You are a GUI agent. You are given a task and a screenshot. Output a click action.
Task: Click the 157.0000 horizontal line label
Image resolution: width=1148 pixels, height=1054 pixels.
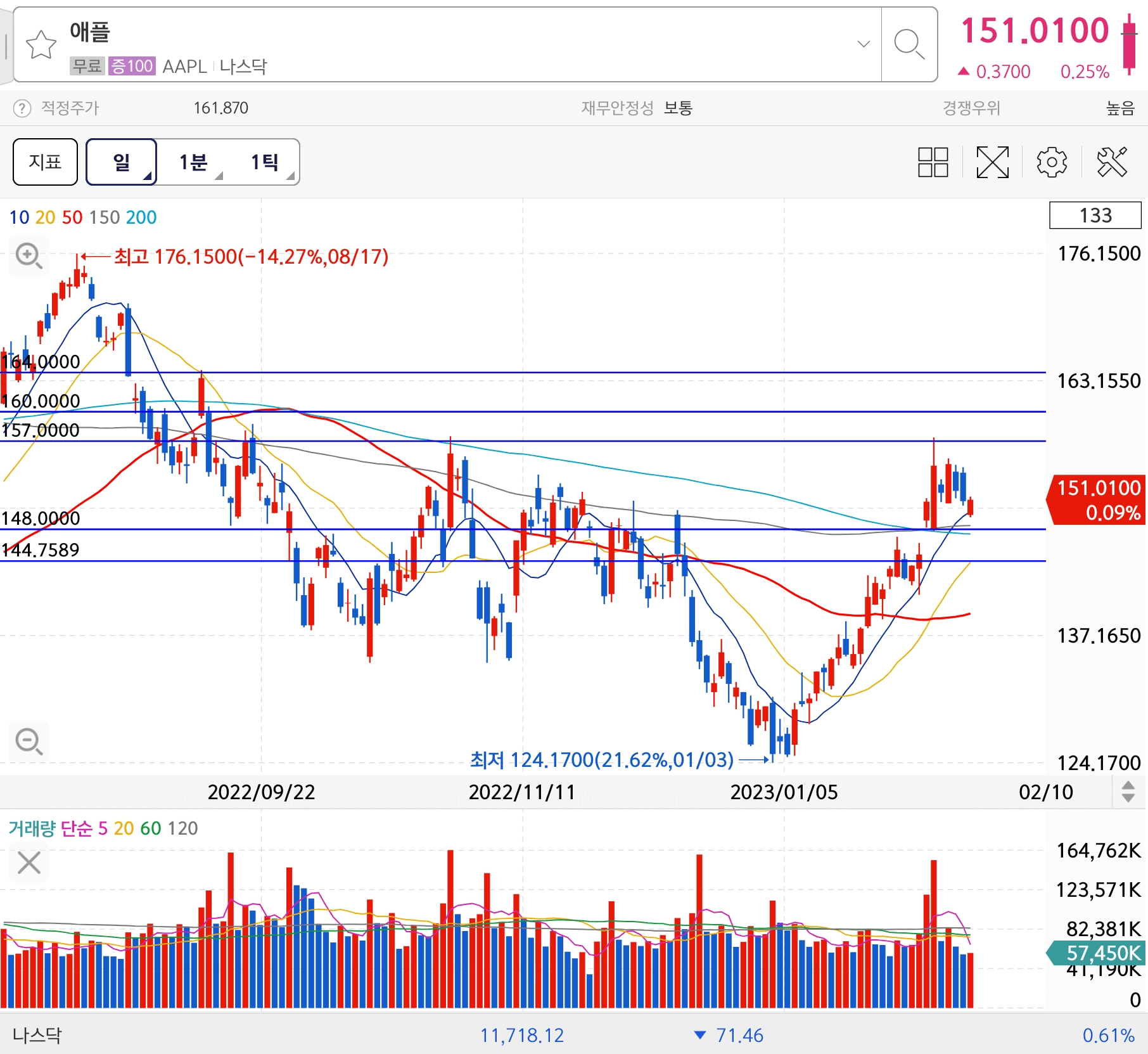(x=41, y=430)
